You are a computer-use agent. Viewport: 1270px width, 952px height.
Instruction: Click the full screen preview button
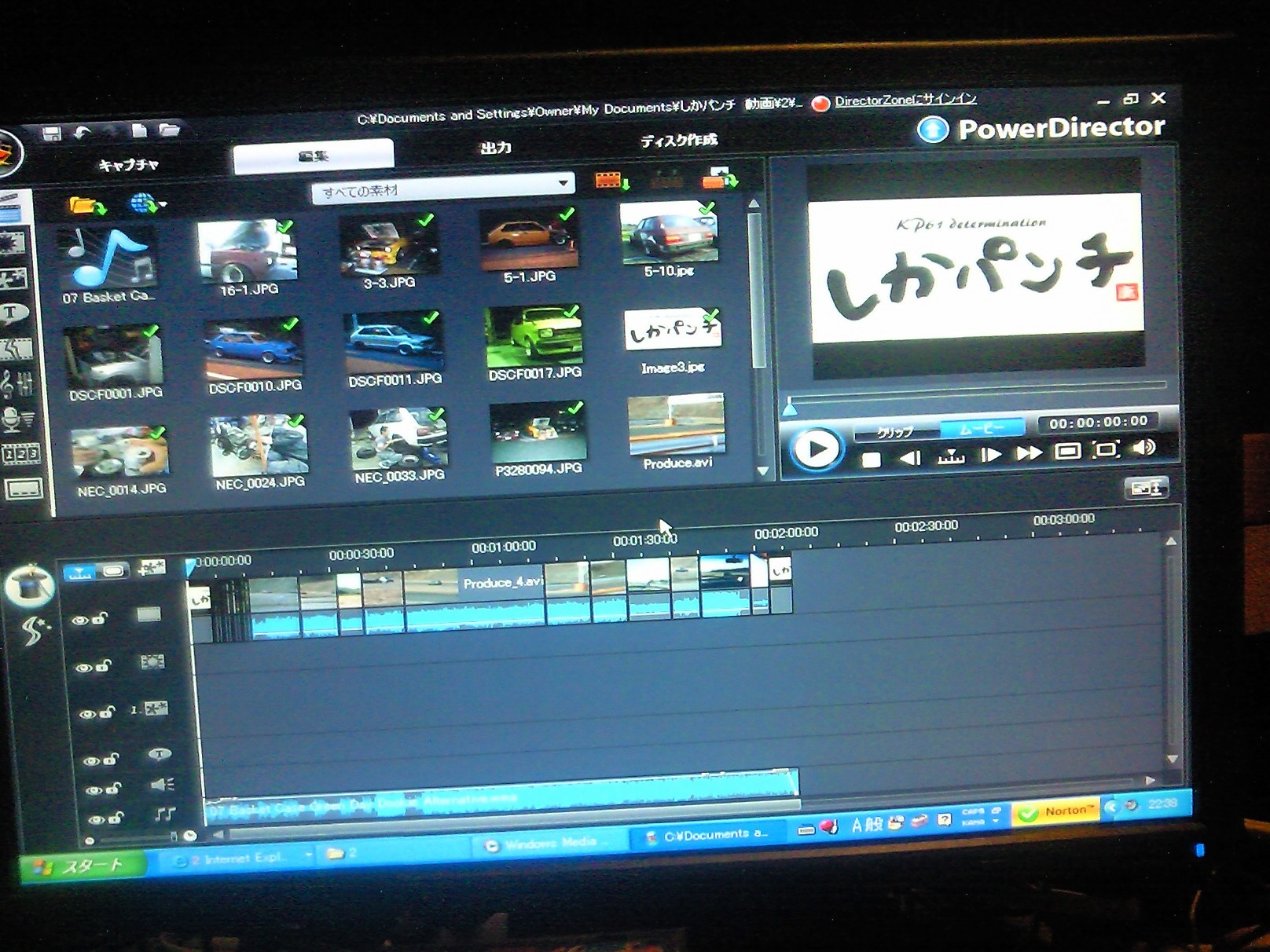pyautogui.click(x=1066, y=451)
